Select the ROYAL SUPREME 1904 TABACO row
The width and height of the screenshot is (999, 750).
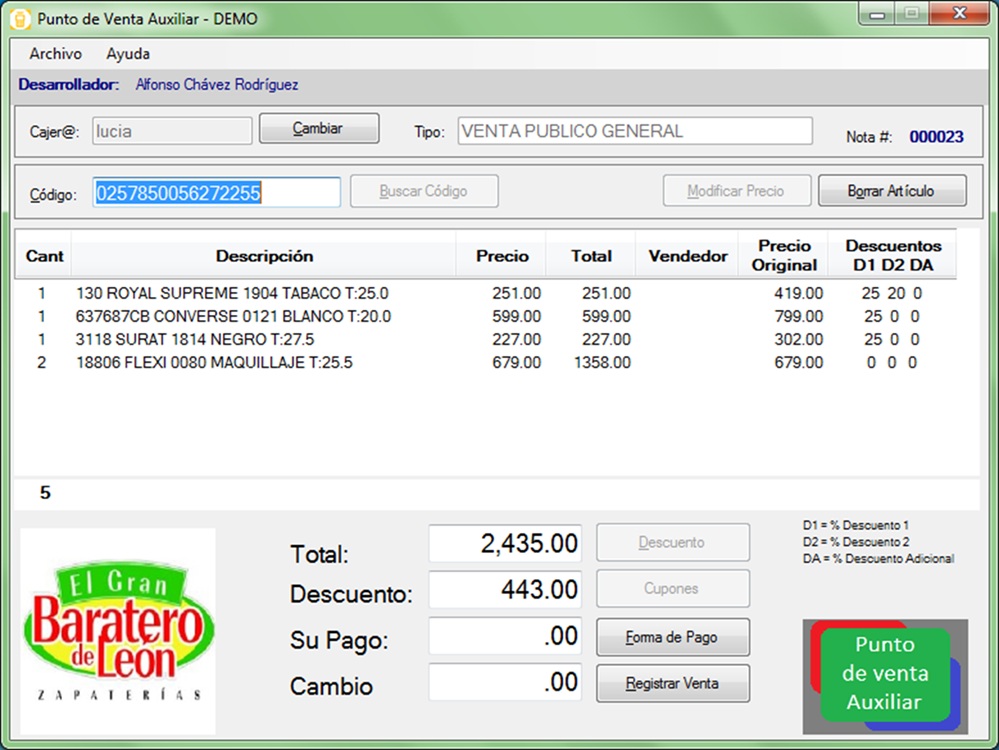pyautogui.click(x=232, y=294)
